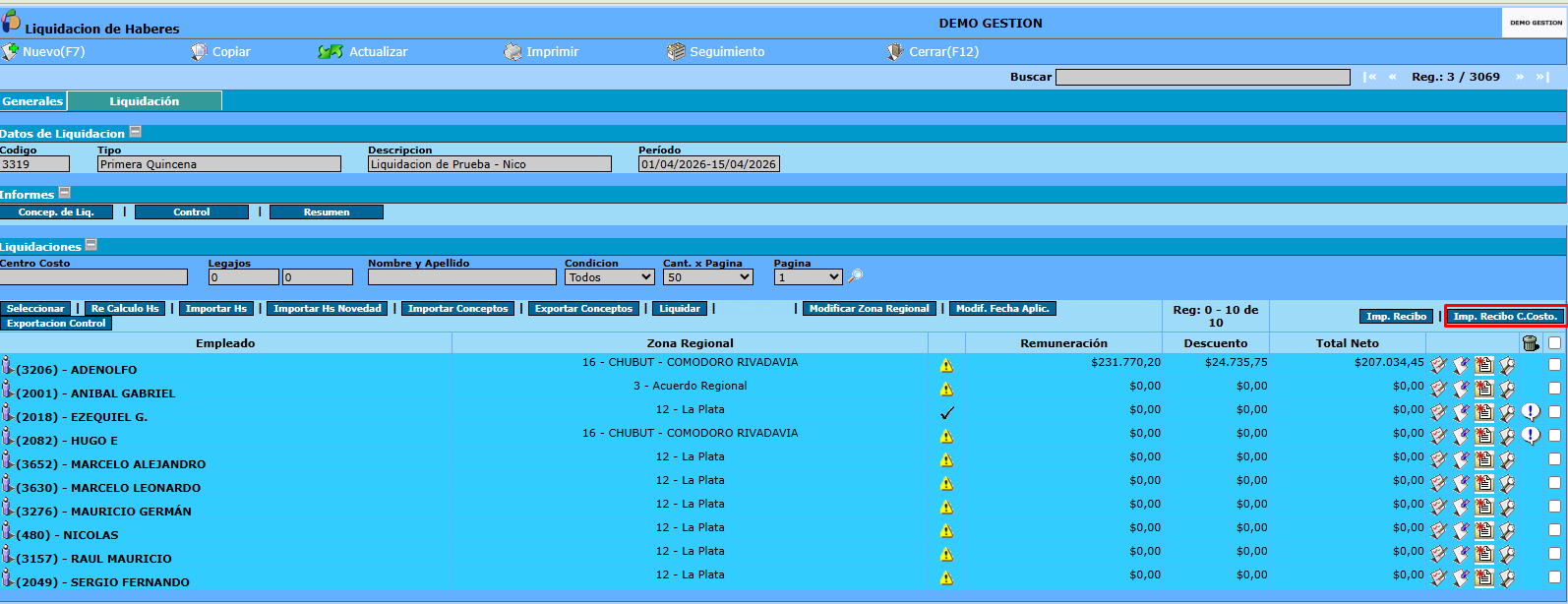Check the checkbox for EZEQUIEL G. row
This screenshot has width=1568, height=604.
pos(1554,412)
